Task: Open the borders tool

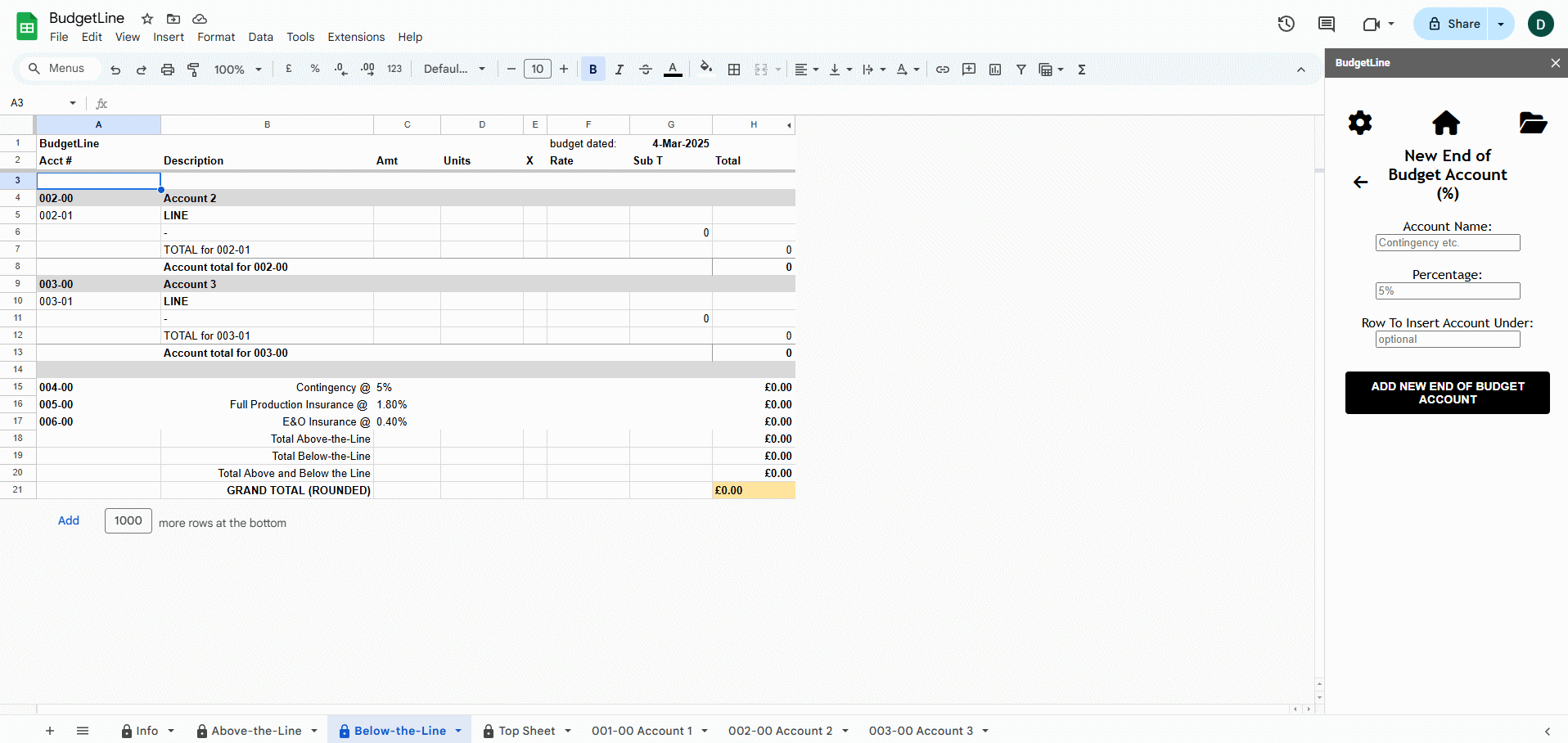Action: [734, 70]
